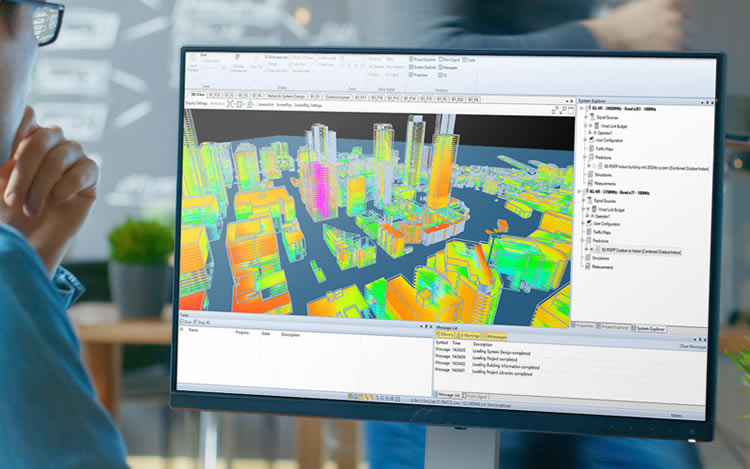
Task: Select 'Loading Building Information completed' message row
Action: pos(487,366)
